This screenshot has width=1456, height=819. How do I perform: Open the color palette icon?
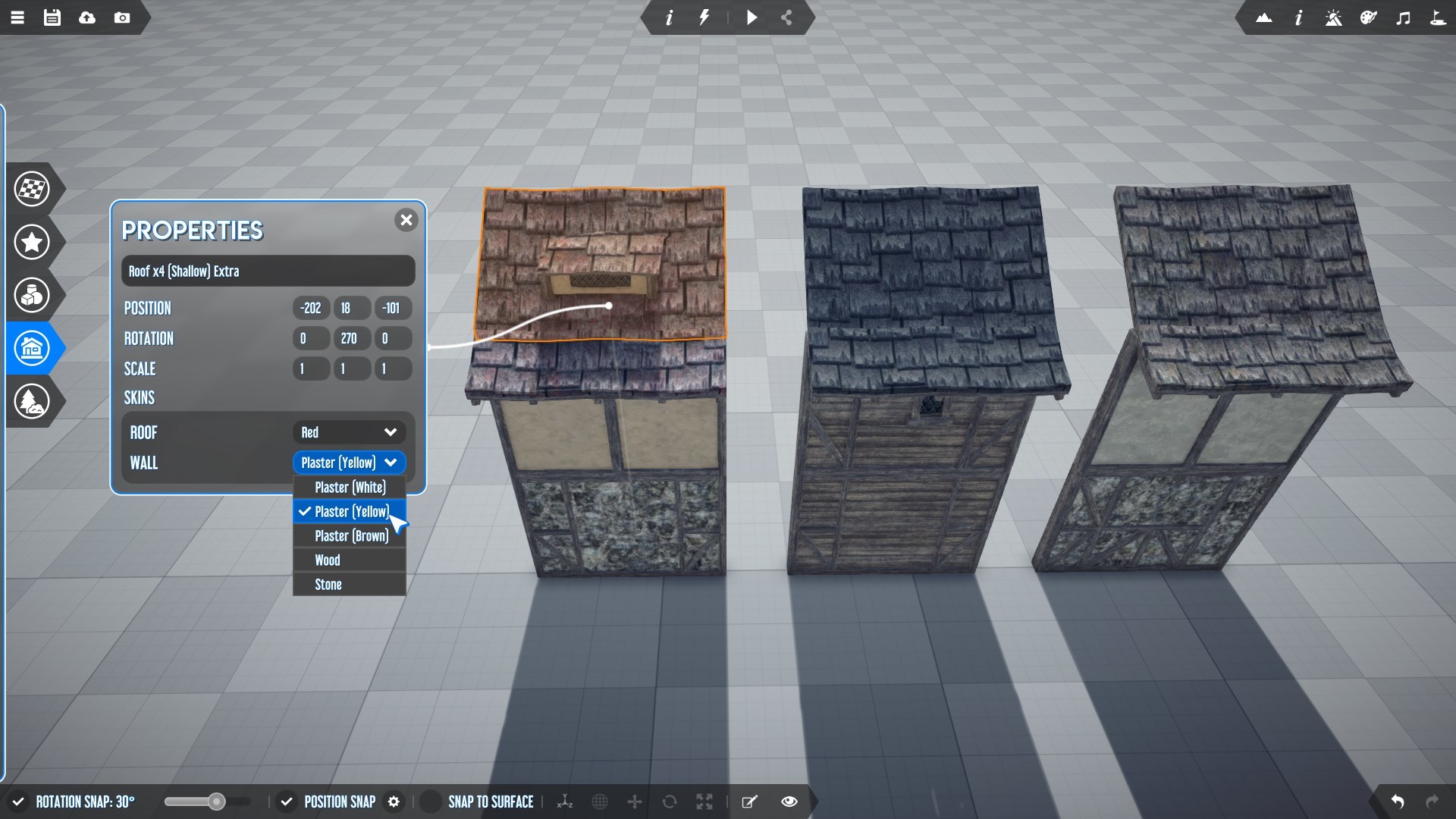(x=1368, y=17)
